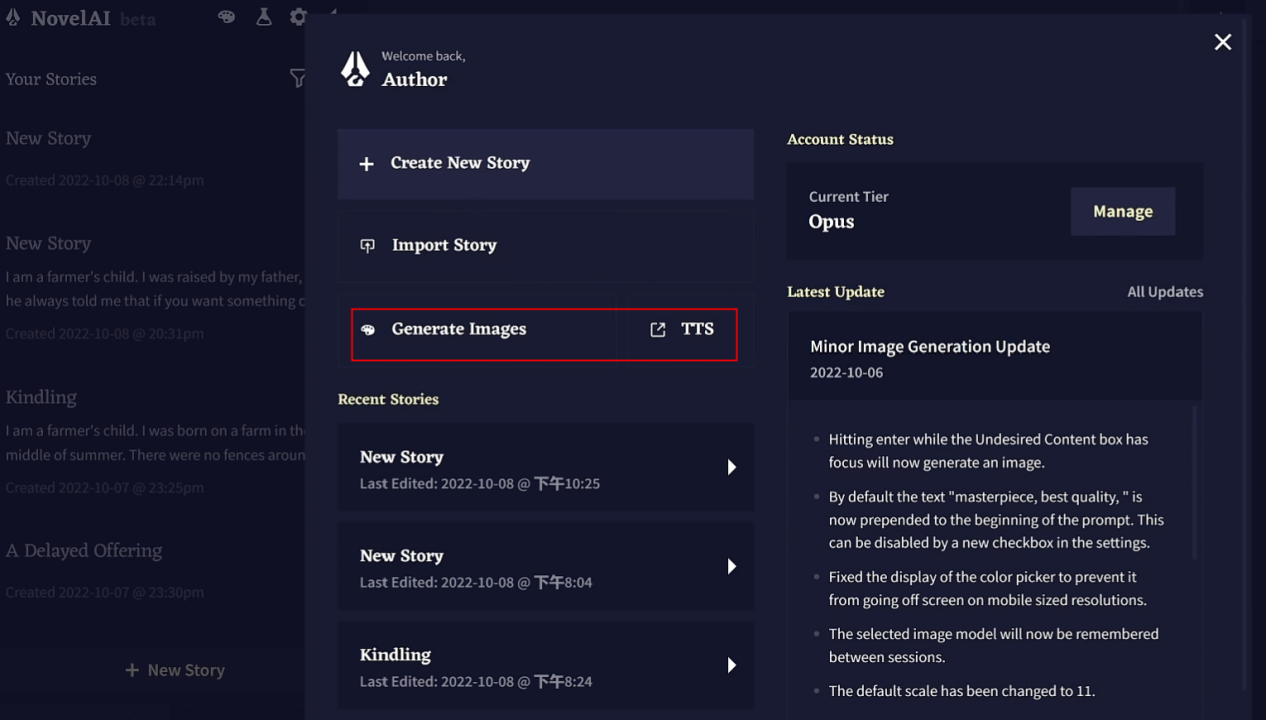Close the welcome dialog with the X
The height and width of the screenshot is (720, 1266).
point(1222,42)
